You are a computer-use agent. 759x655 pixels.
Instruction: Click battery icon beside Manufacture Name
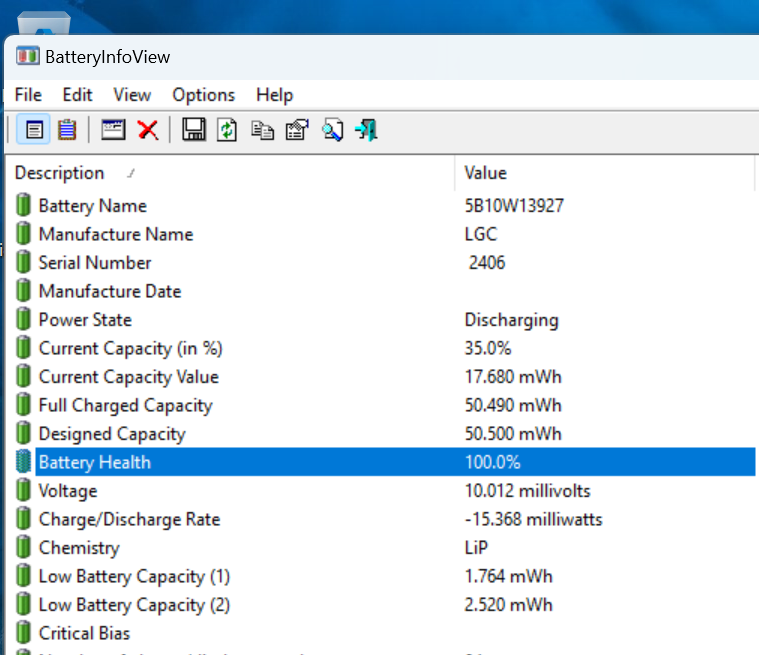point(23,233)
